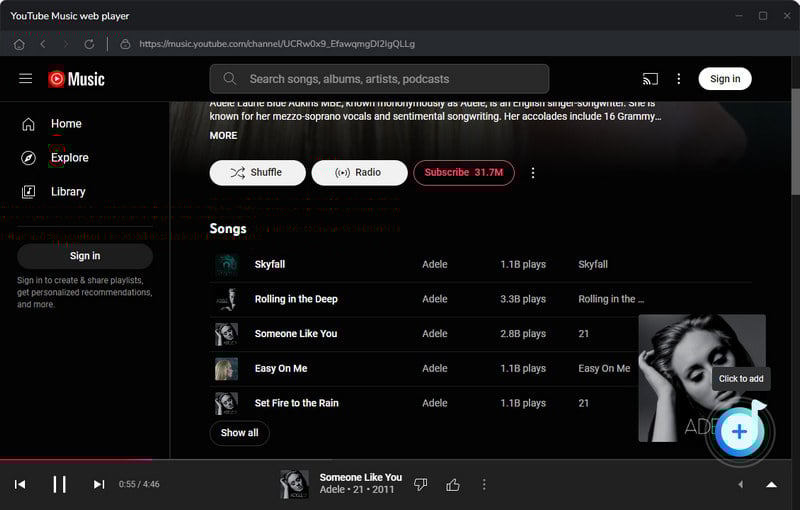Click elapsed time '0:55 / 4:46'

(139, 484)
